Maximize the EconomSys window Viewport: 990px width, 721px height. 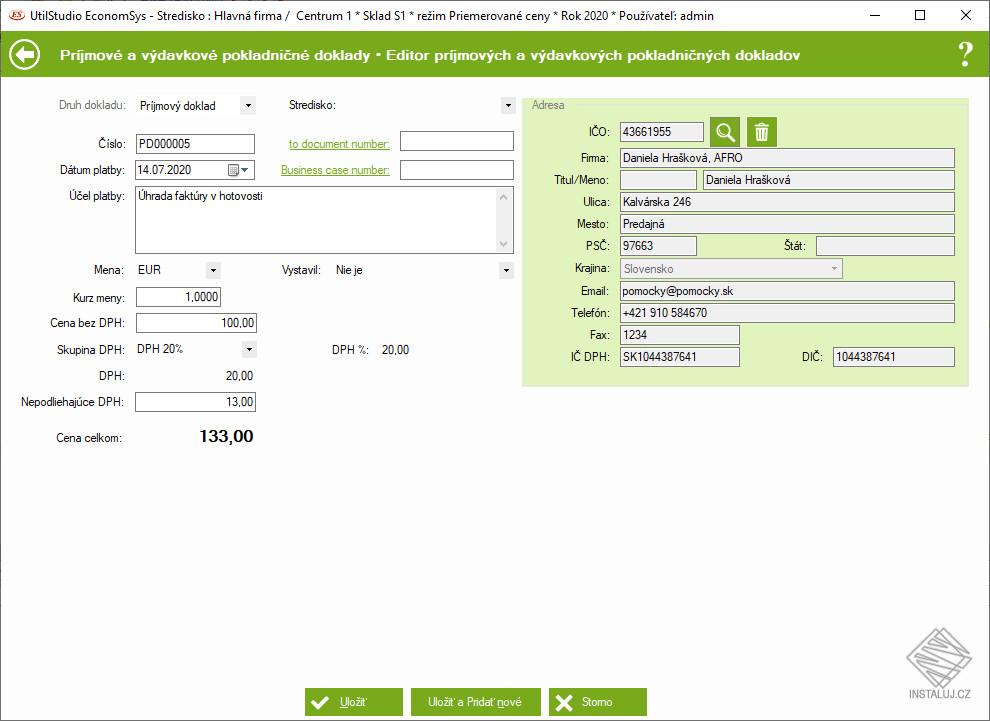click(920, 15)
